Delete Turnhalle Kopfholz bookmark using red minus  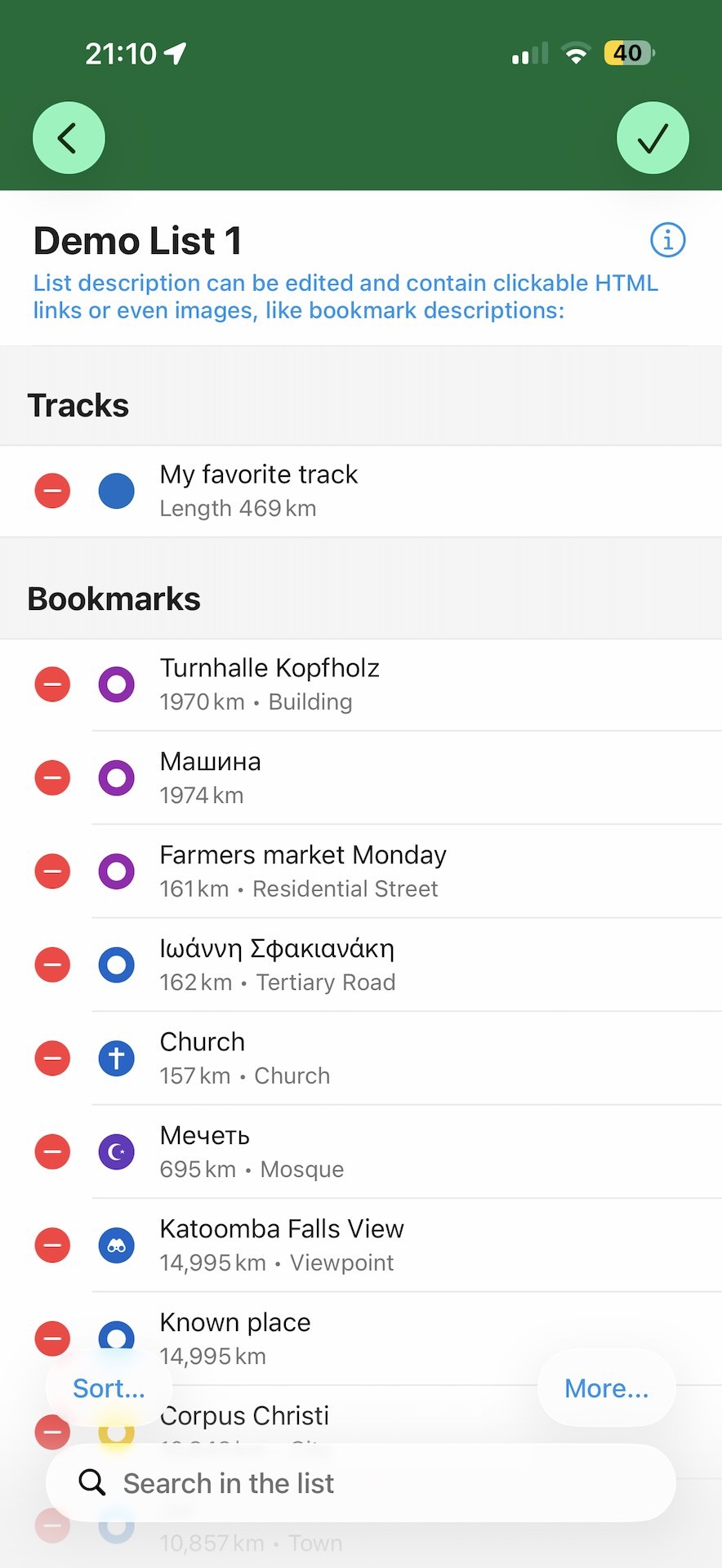tap(52, 684)
